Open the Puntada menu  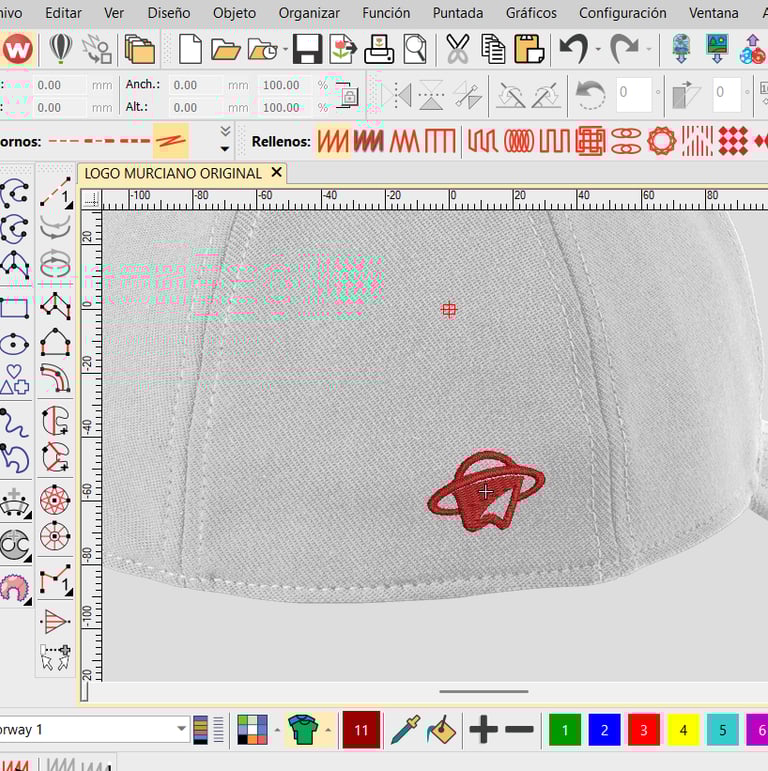[458, 13]
